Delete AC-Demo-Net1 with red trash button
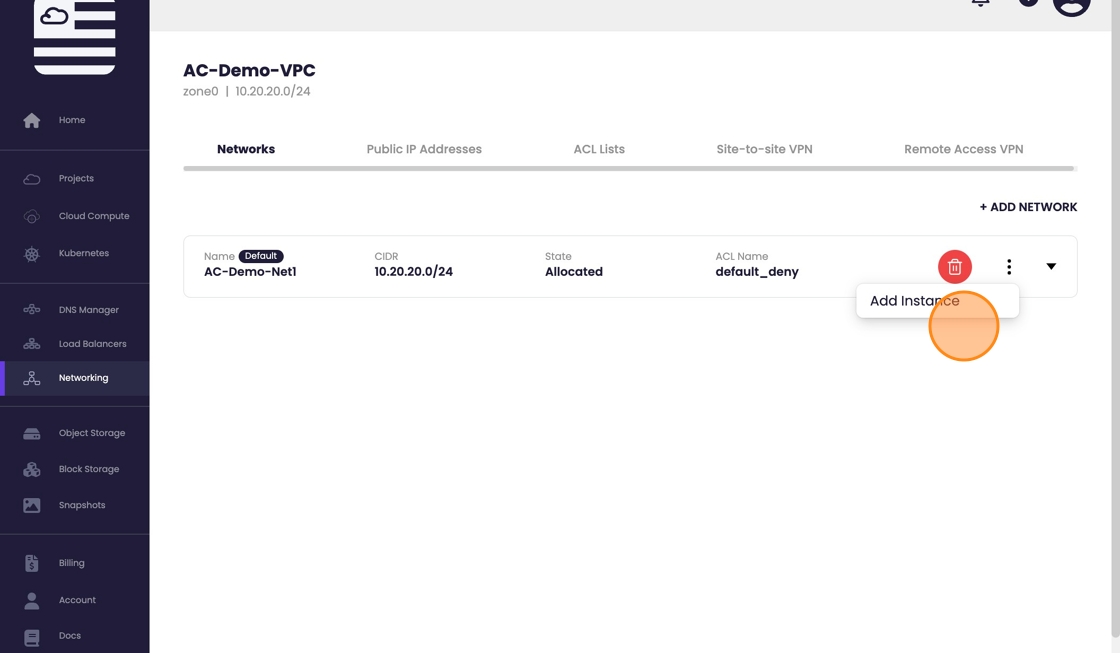Image resolution: width=1120 pixels, height=653 pixels. pyautogui.click(x=954, y=267)
